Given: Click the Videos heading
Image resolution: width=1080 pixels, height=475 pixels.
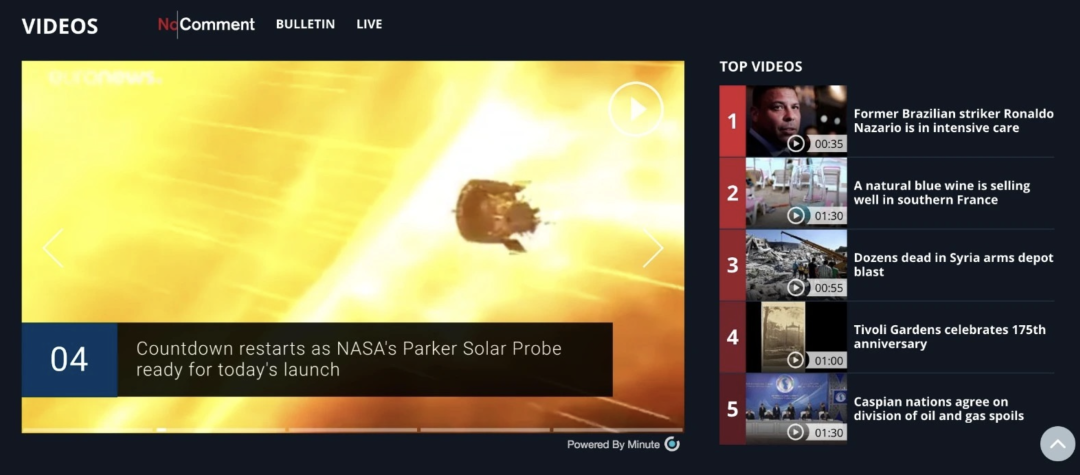Looking at the screenshot, I should [x=60, y=27].
